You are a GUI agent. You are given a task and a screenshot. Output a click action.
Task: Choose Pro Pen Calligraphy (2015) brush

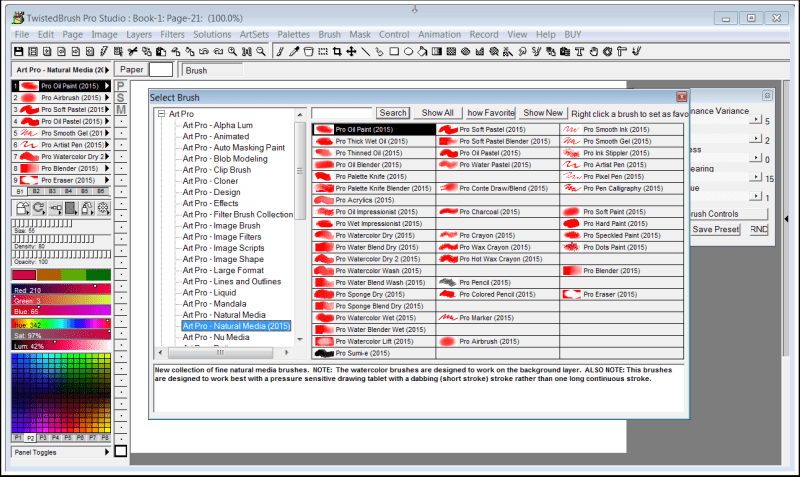[x=621, y=188]
